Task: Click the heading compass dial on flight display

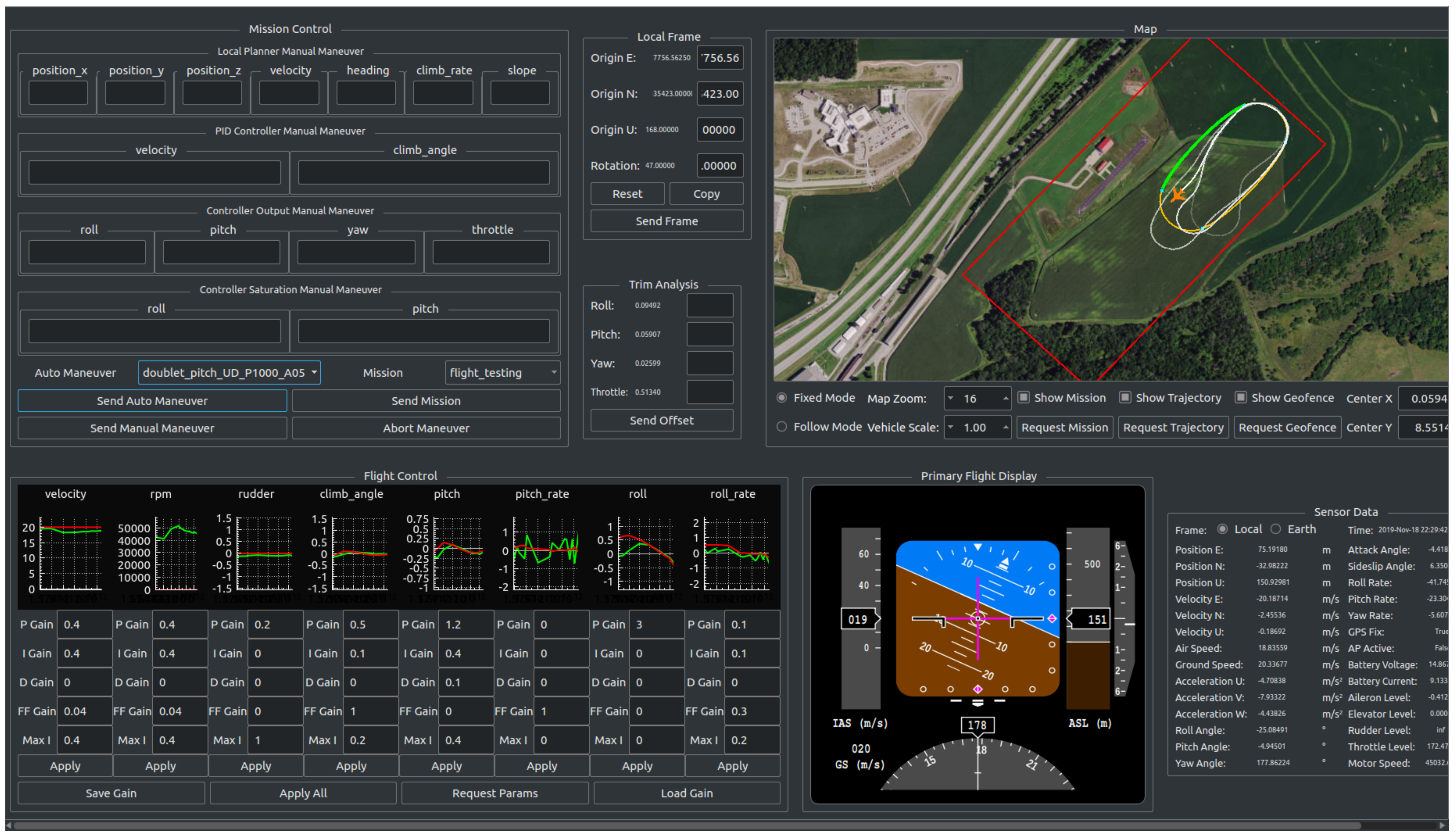Action: point(977,767)
